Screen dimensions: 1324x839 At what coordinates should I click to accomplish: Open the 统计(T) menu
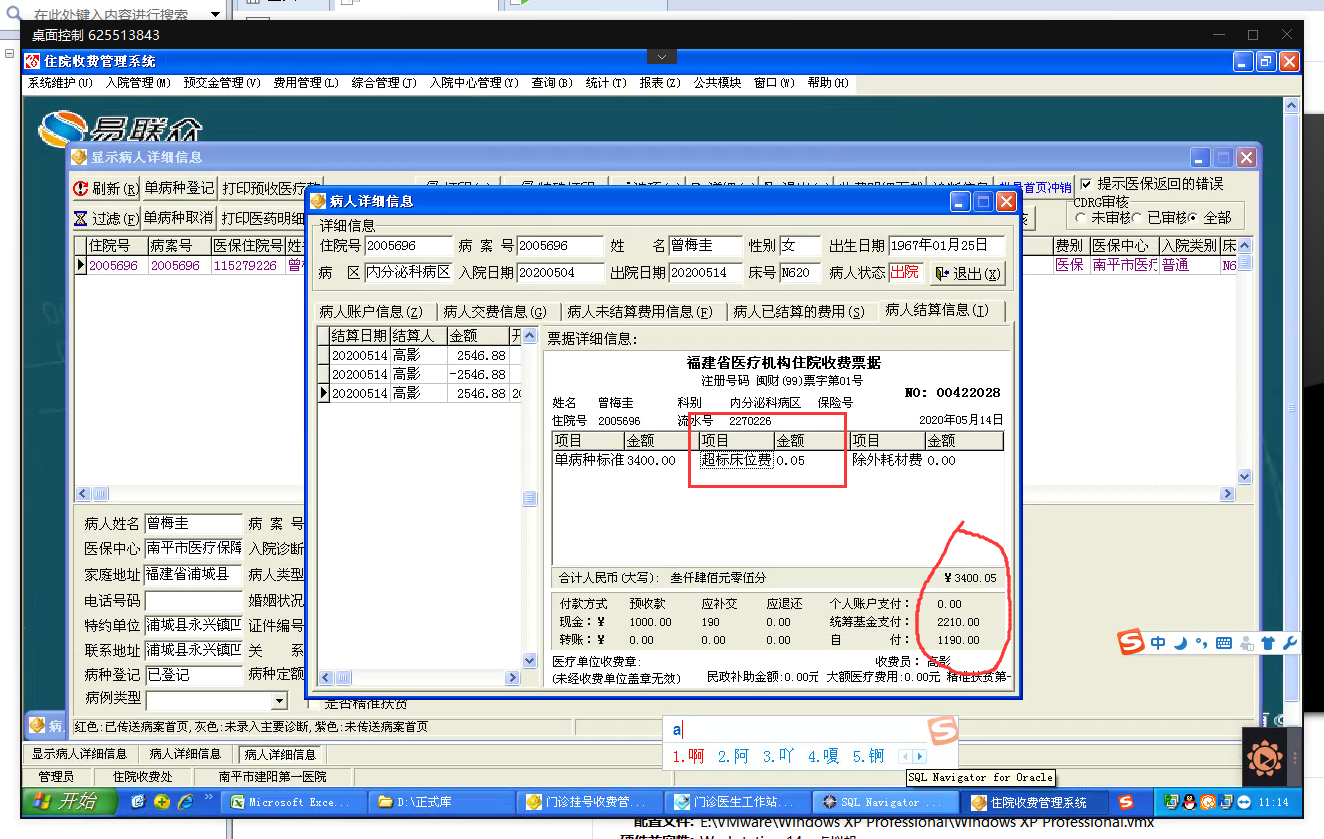pos(606,83)
